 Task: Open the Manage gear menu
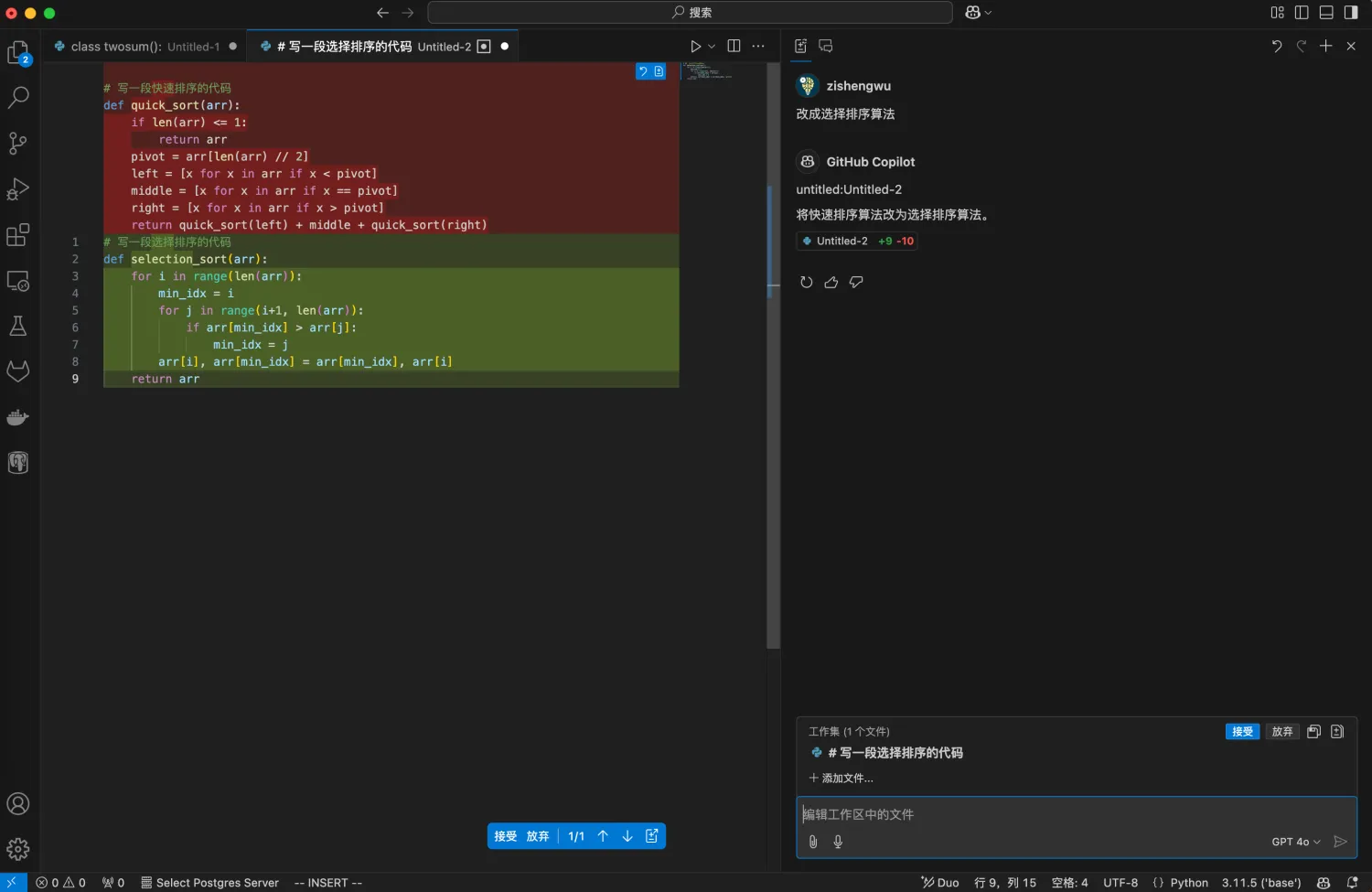tap(18, 849)
